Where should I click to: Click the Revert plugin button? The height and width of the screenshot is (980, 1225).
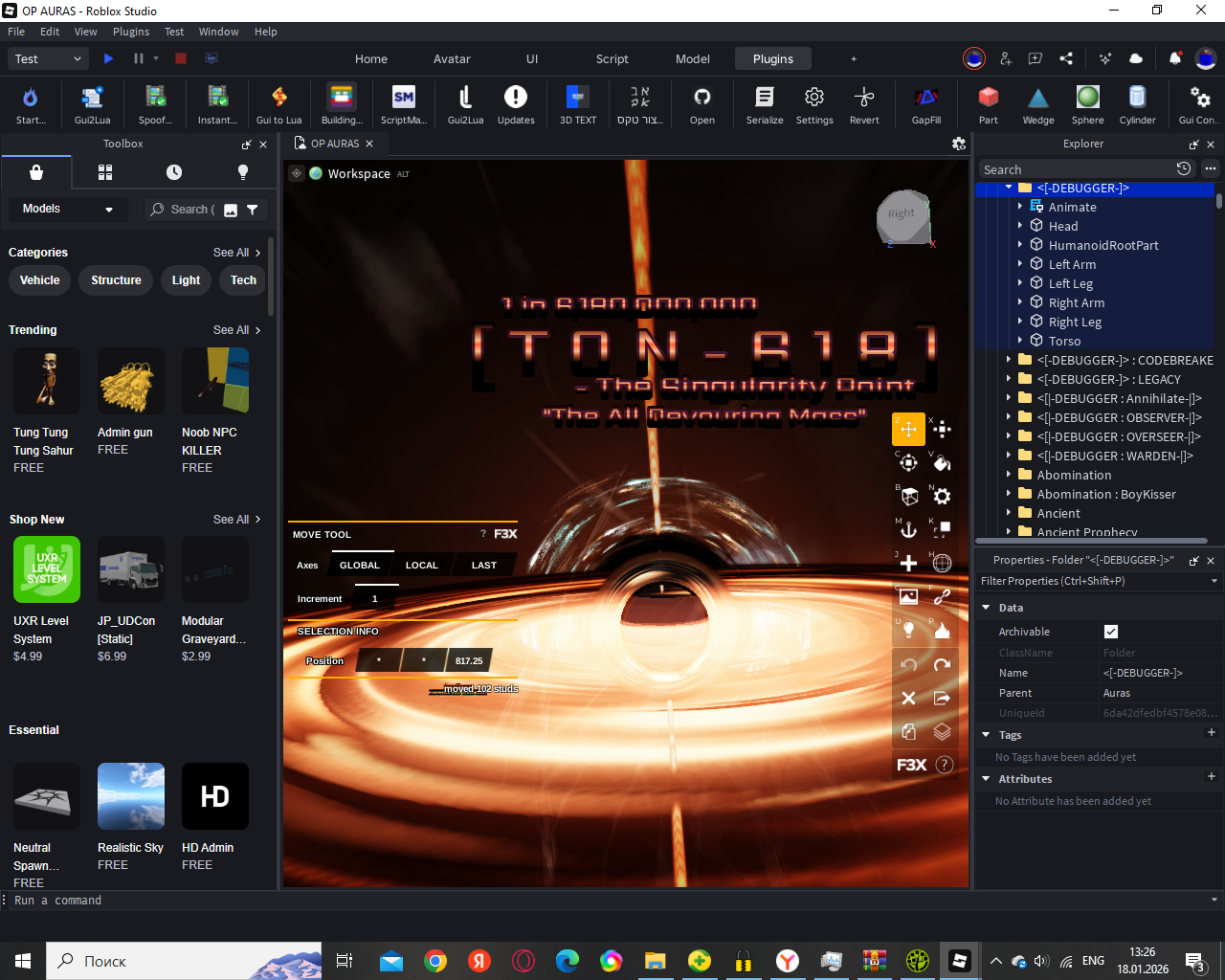pos(864,104)
